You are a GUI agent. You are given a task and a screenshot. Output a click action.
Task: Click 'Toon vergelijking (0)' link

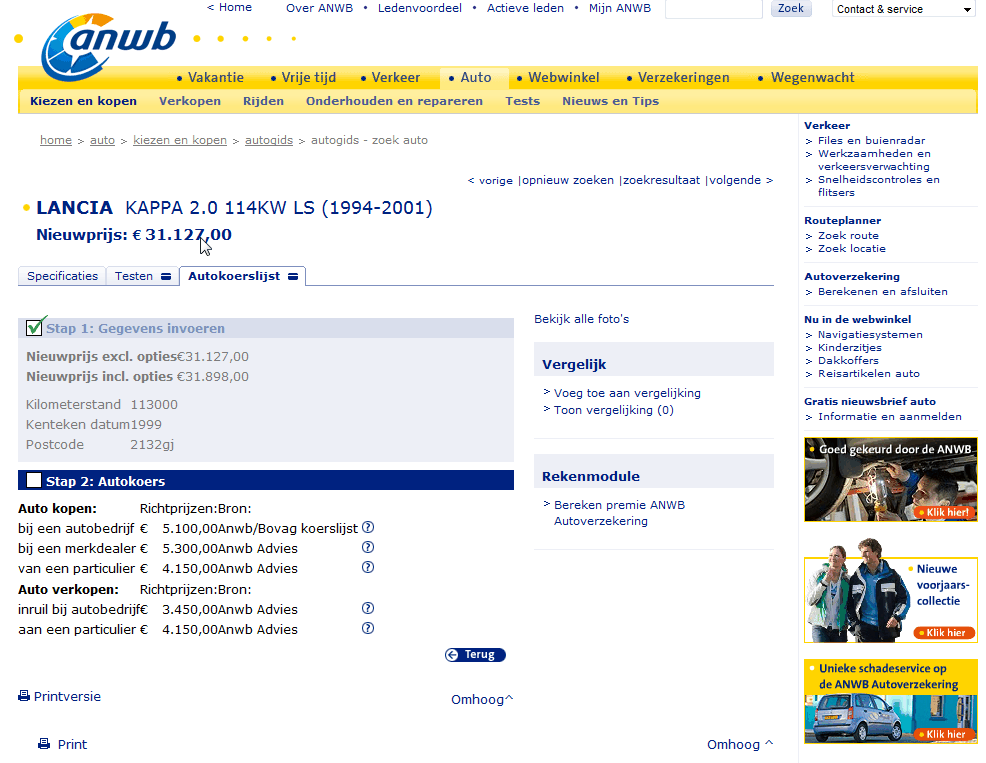pyautogui.click(x=614, y=410)
